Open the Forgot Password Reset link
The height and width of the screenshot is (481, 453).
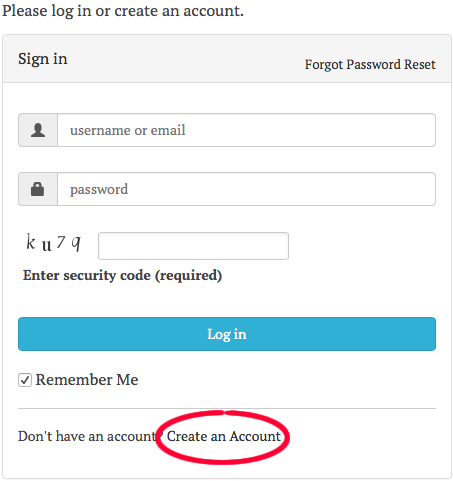pos(370,65)
